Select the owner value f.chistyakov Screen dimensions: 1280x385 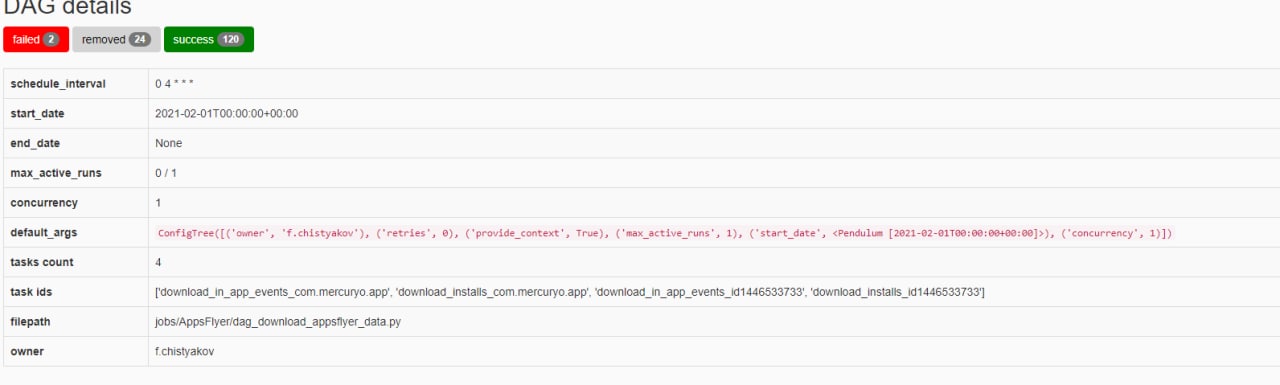(185, 351)
